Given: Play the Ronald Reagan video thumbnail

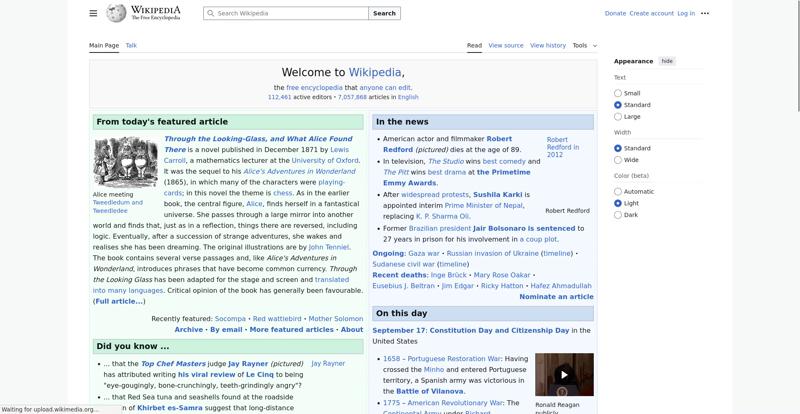Looking at the screenshot, I should (564, 375).
